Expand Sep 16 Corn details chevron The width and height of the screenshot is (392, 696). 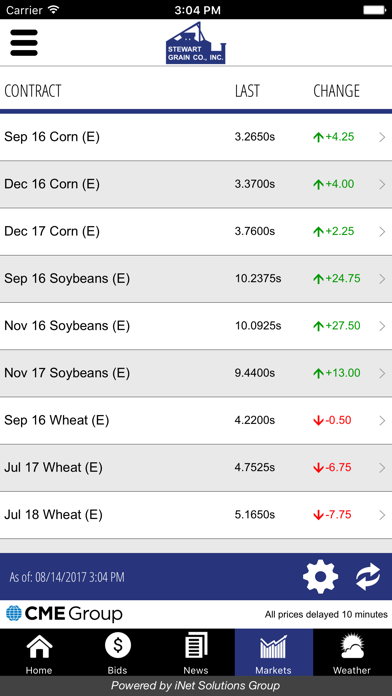click(x=382, y=137)
